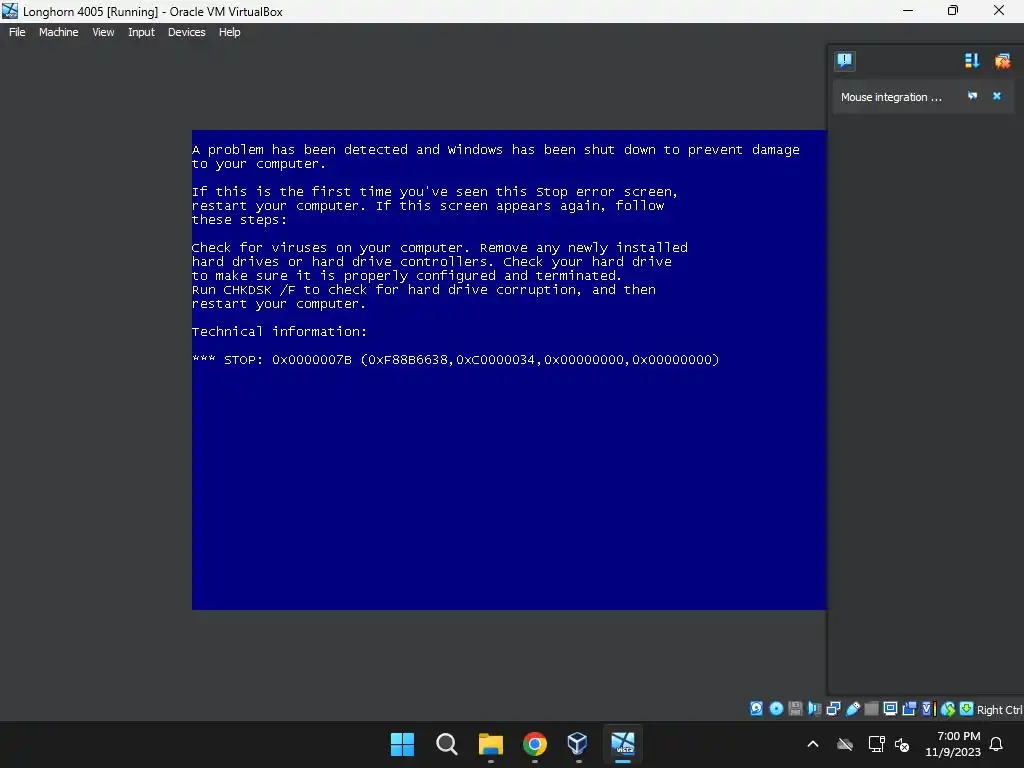The image size is (1024, 768).
Task: Open the Machine menu
Action: point(58,32)
